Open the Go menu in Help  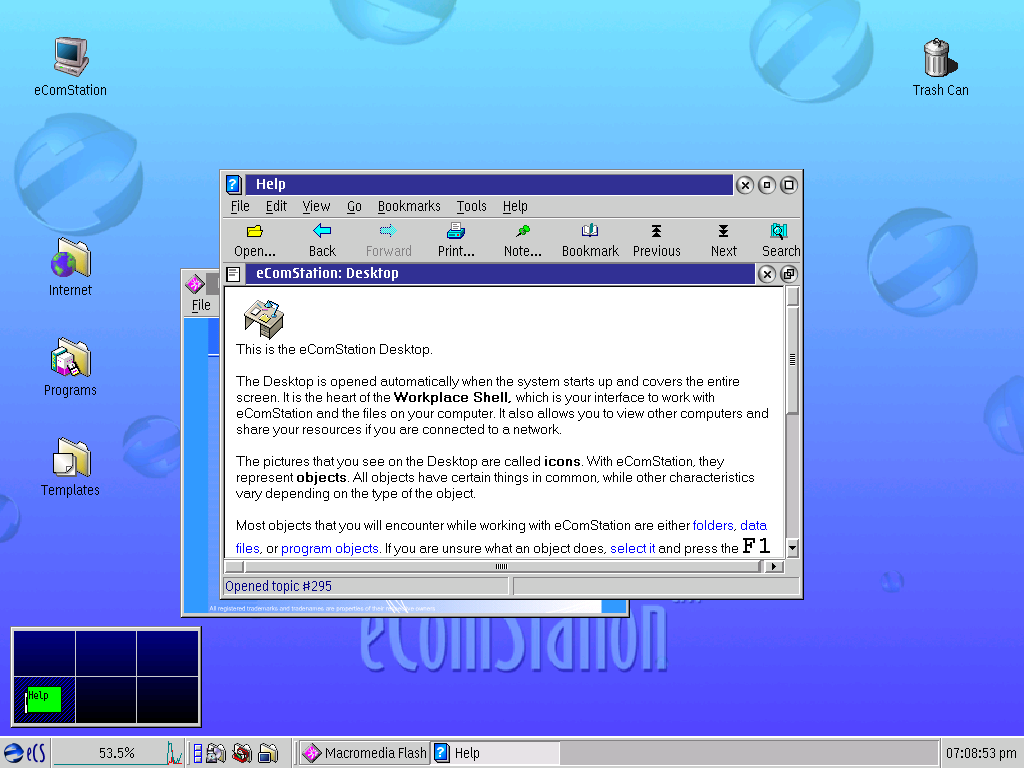tap(354, 206)
